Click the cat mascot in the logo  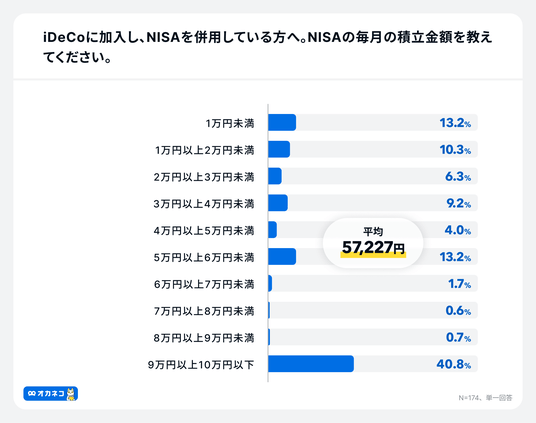(x=71, y=394)
